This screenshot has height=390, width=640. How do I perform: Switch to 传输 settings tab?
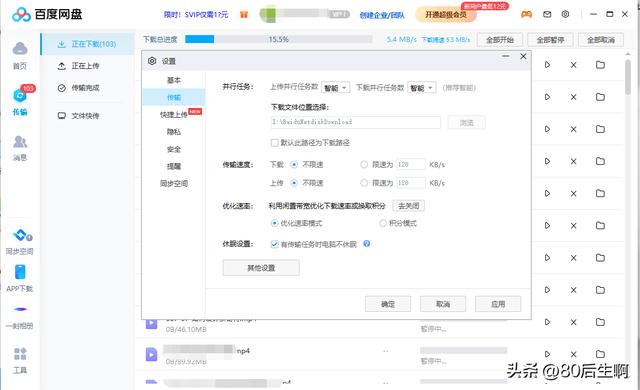[x=173, y=98]
